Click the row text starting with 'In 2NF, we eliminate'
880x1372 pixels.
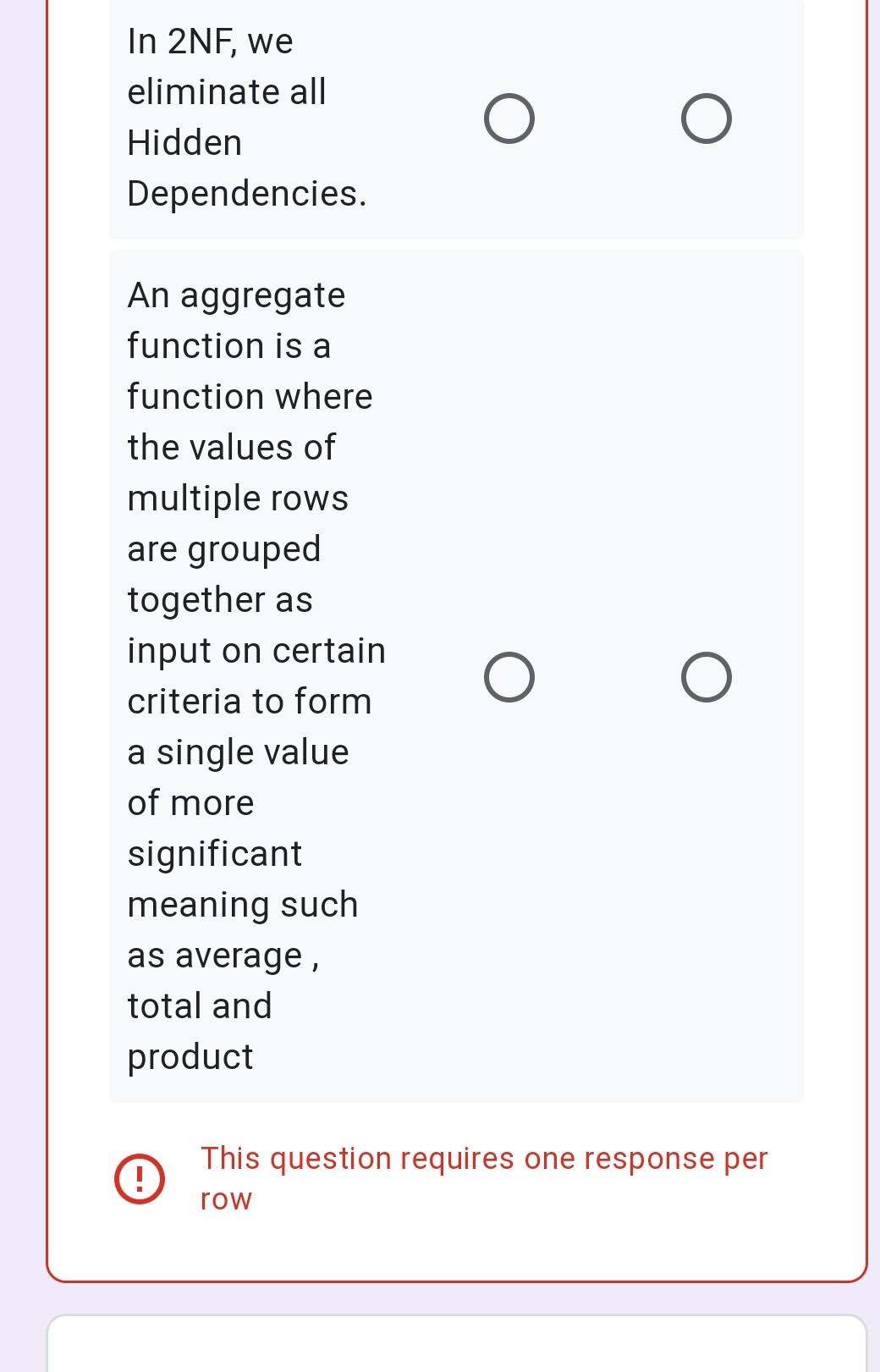(245, 118)
